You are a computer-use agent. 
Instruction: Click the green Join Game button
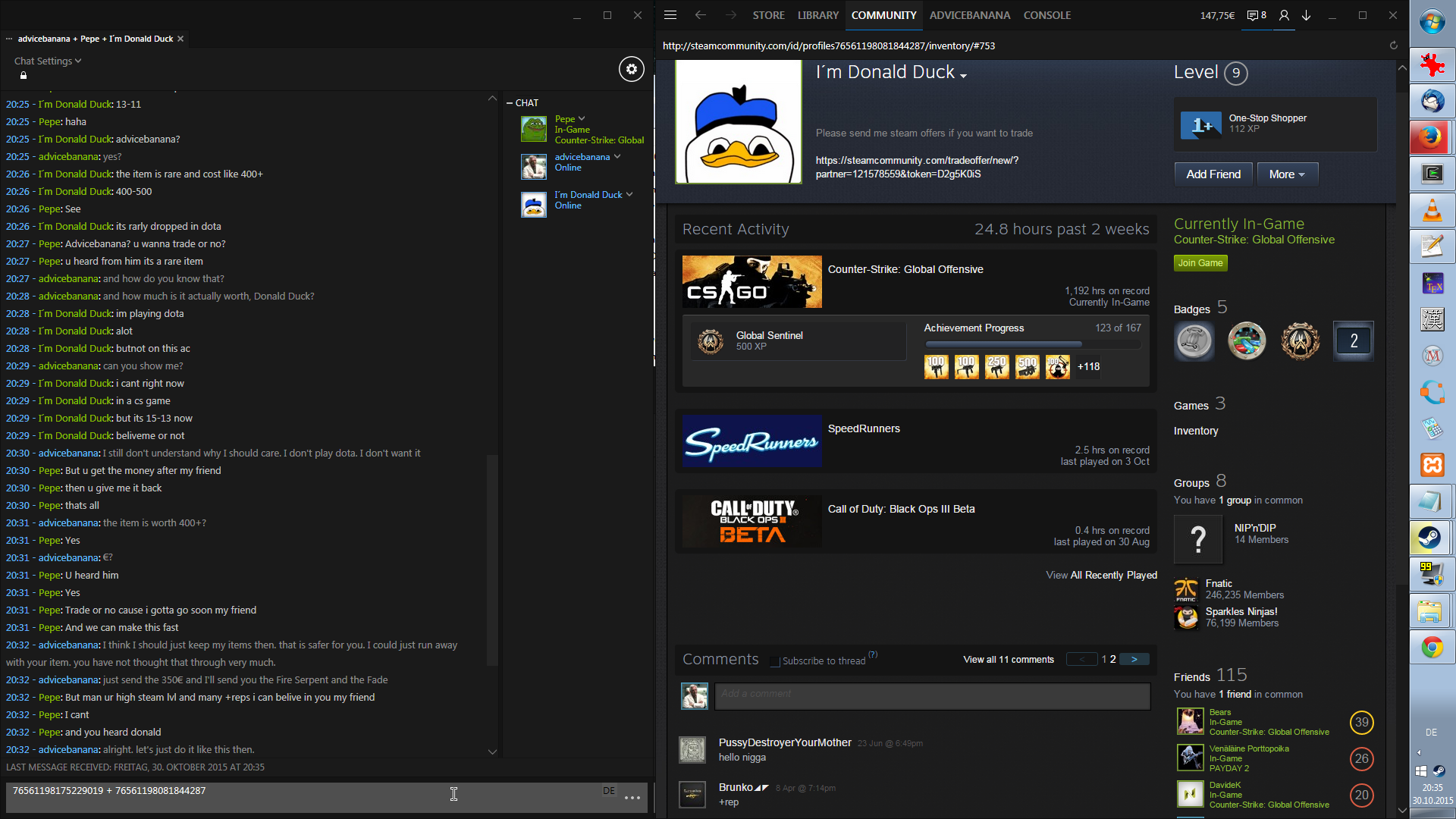click(x=1200, y=263)
